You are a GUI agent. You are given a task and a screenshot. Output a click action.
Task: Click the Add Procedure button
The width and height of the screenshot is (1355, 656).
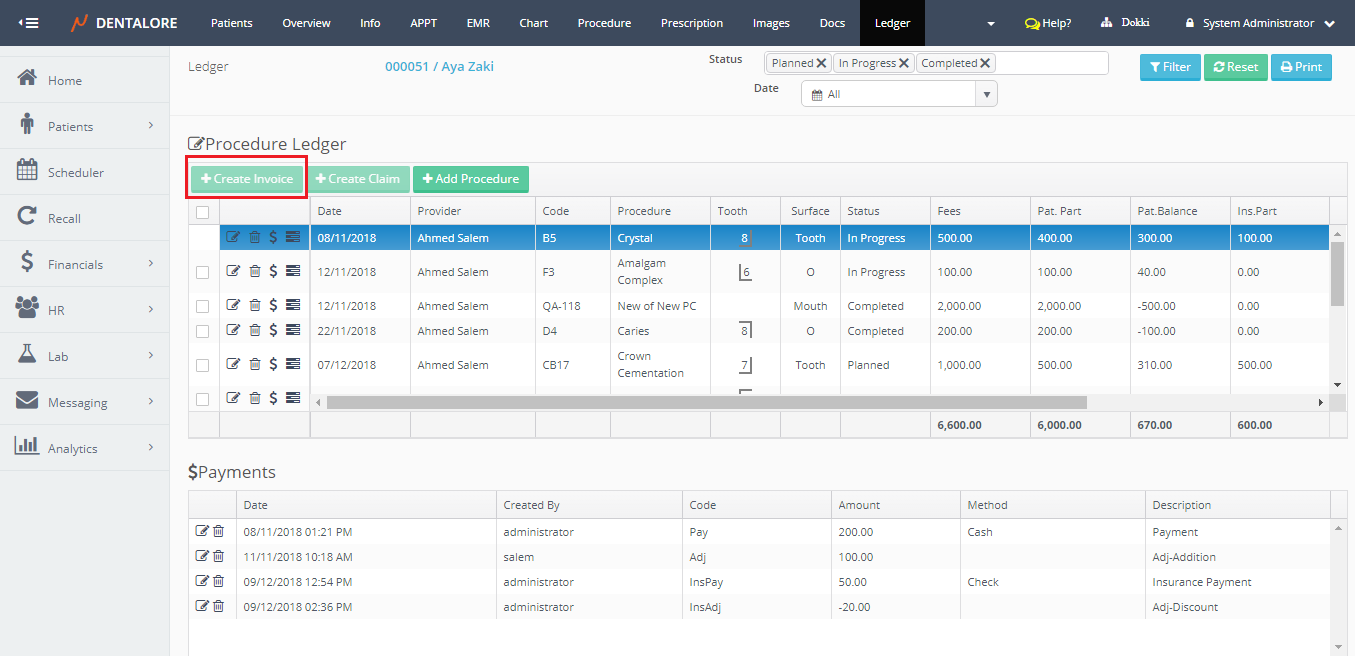coord(470,179)
